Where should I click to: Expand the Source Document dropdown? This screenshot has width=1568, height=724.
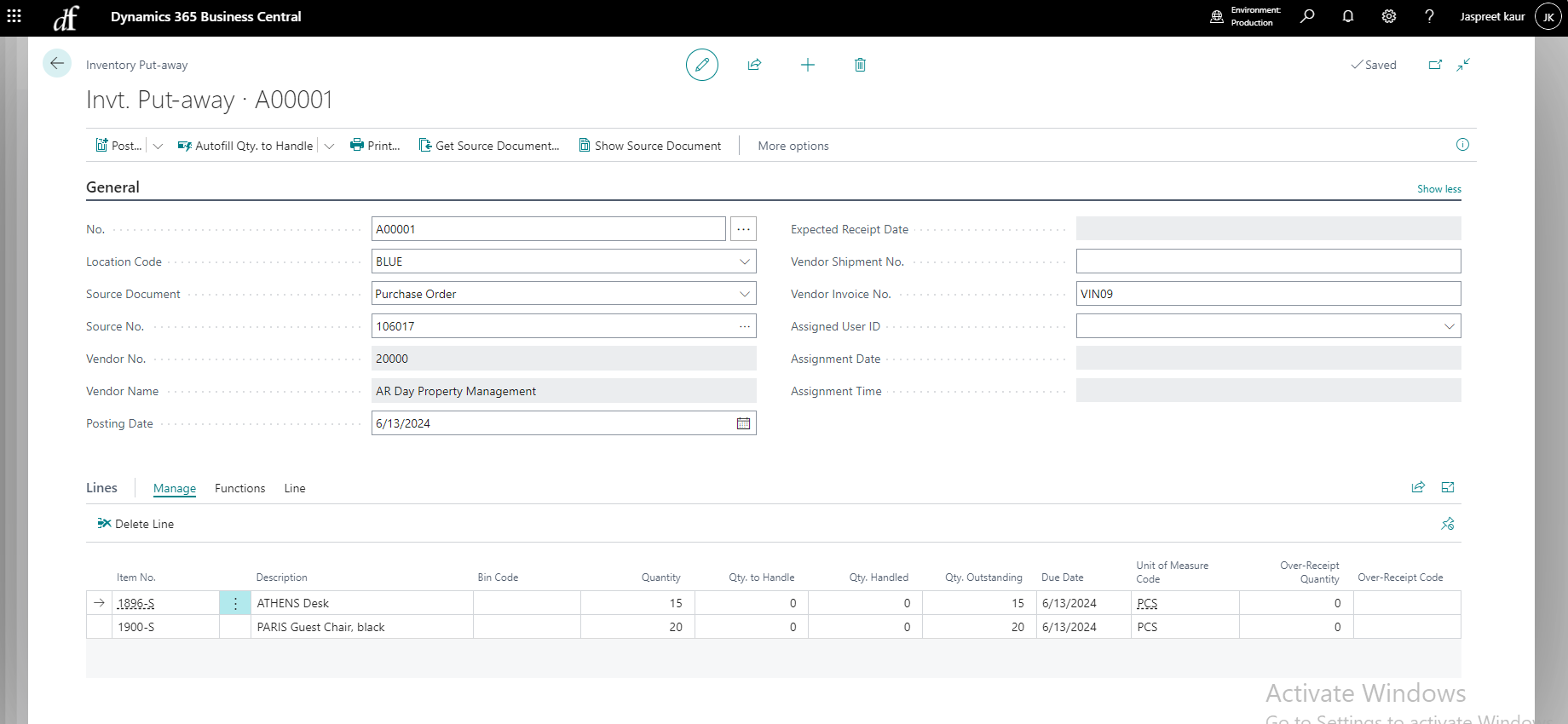click(x=744, y=294)
